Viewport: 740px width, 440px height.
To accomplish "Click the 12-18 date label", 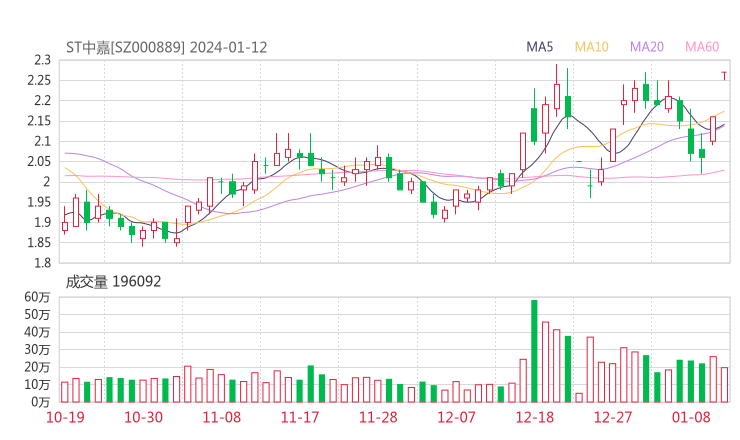I will point(534,417).
